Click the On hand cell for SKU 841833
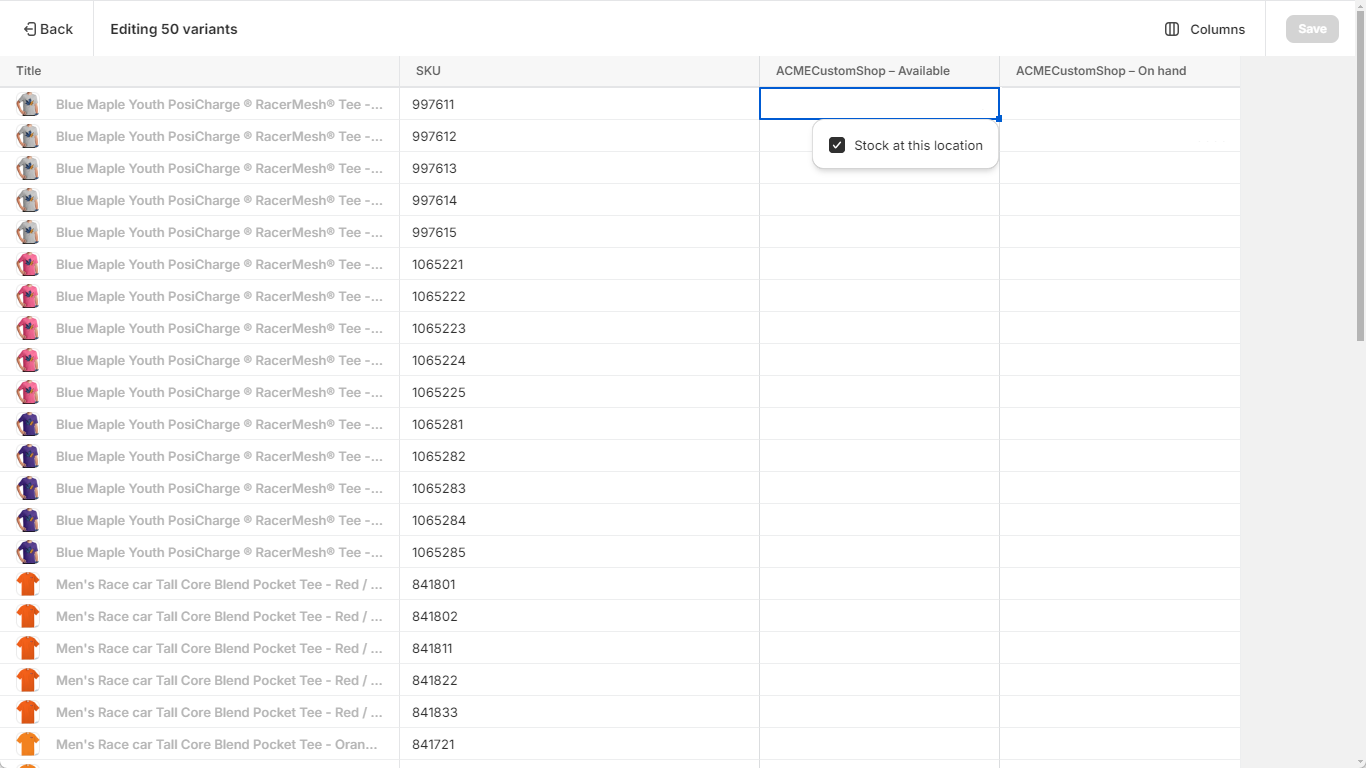Screen dimensions: 1366x768 tap(1118, 712)
